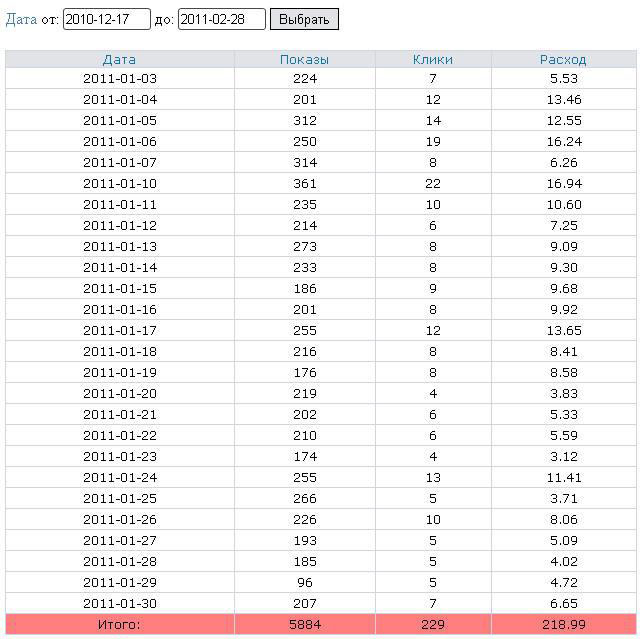Click clicks value 14 for 2011-01-05
Image resolution: width=643 pixels, height=639 pixels.
point(433,121)
